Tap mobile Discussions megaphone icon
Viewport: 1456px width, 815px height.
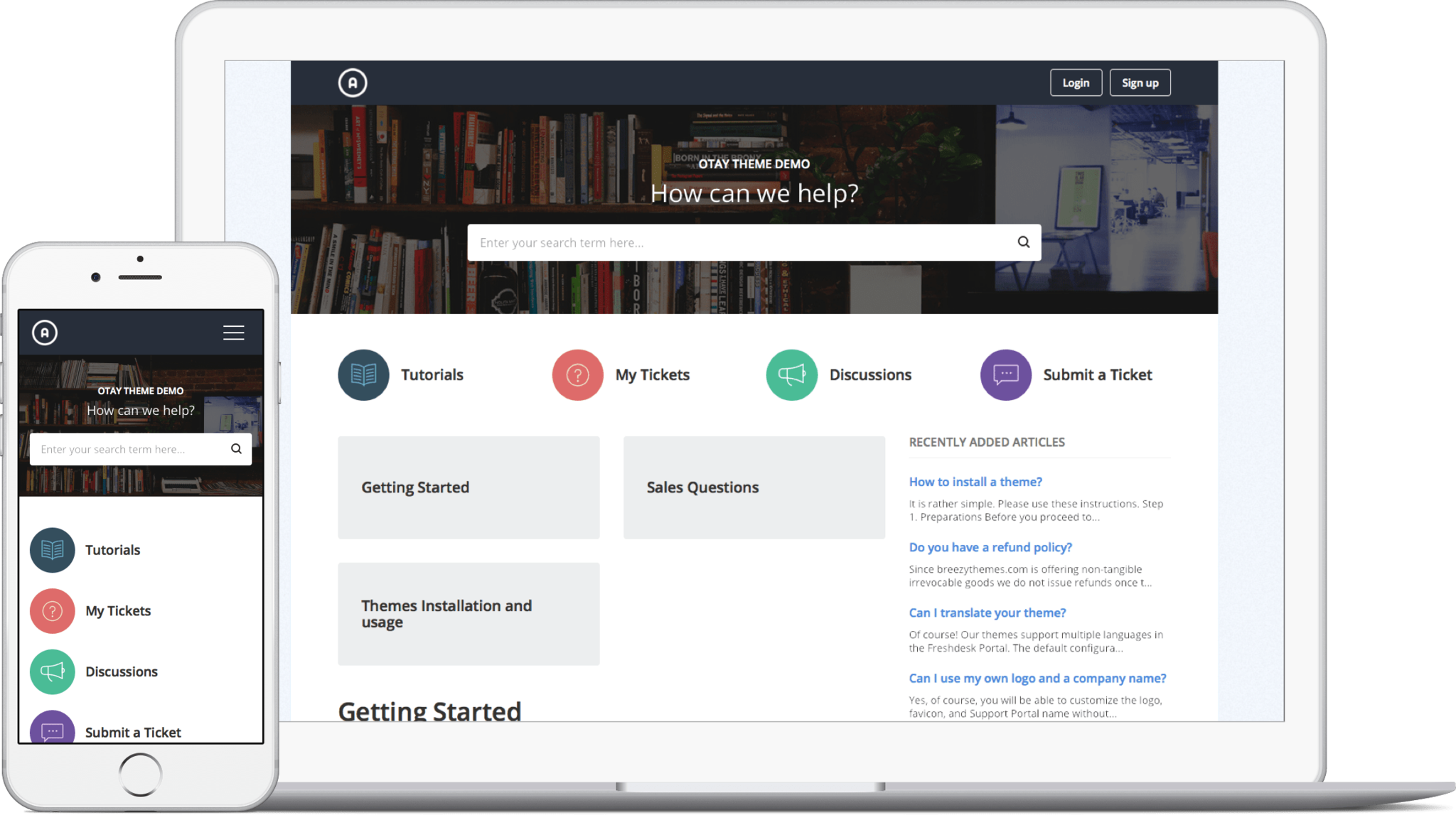[x=52, y=671]
